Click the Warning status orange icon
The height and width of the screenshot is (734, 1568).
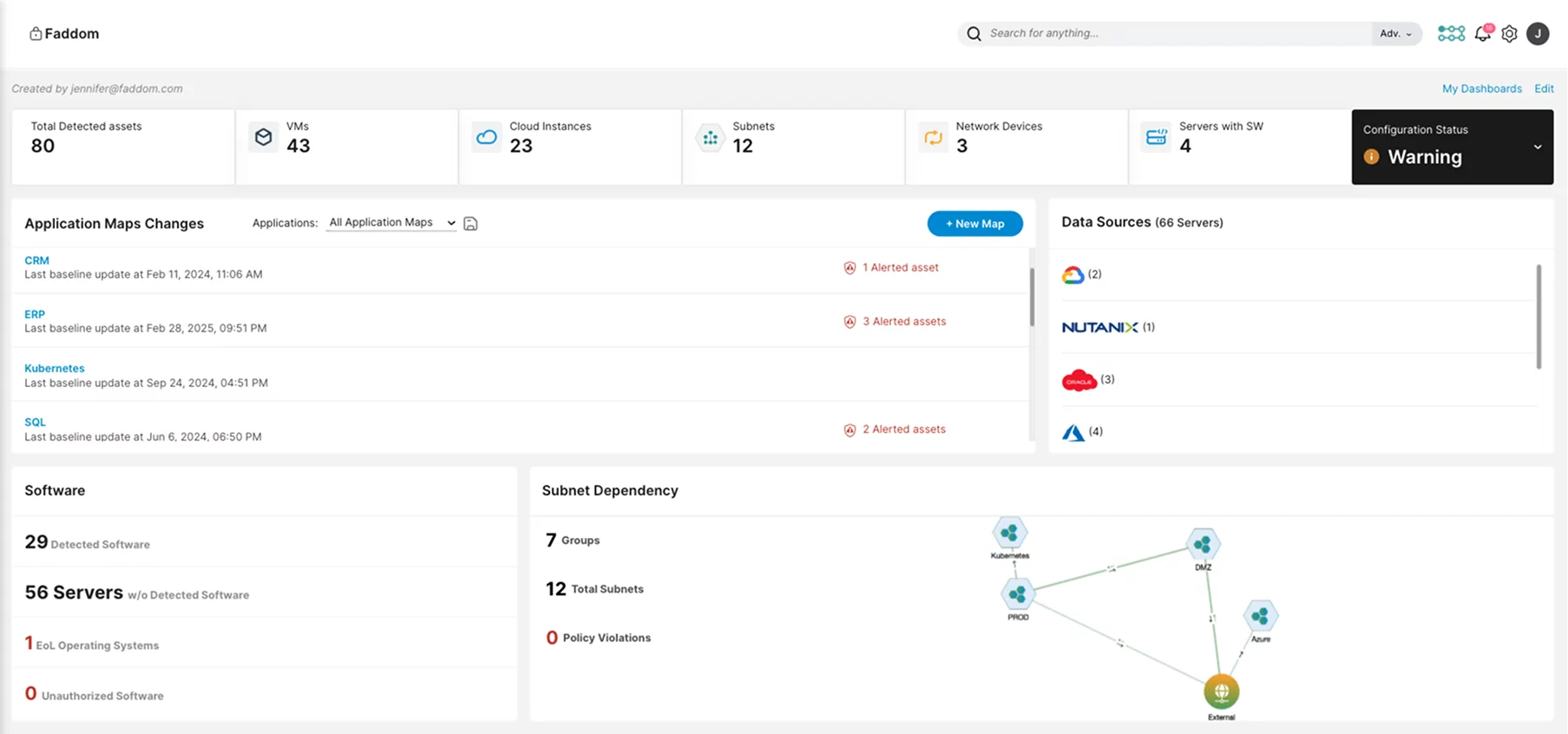click(x=1371, y=157)
